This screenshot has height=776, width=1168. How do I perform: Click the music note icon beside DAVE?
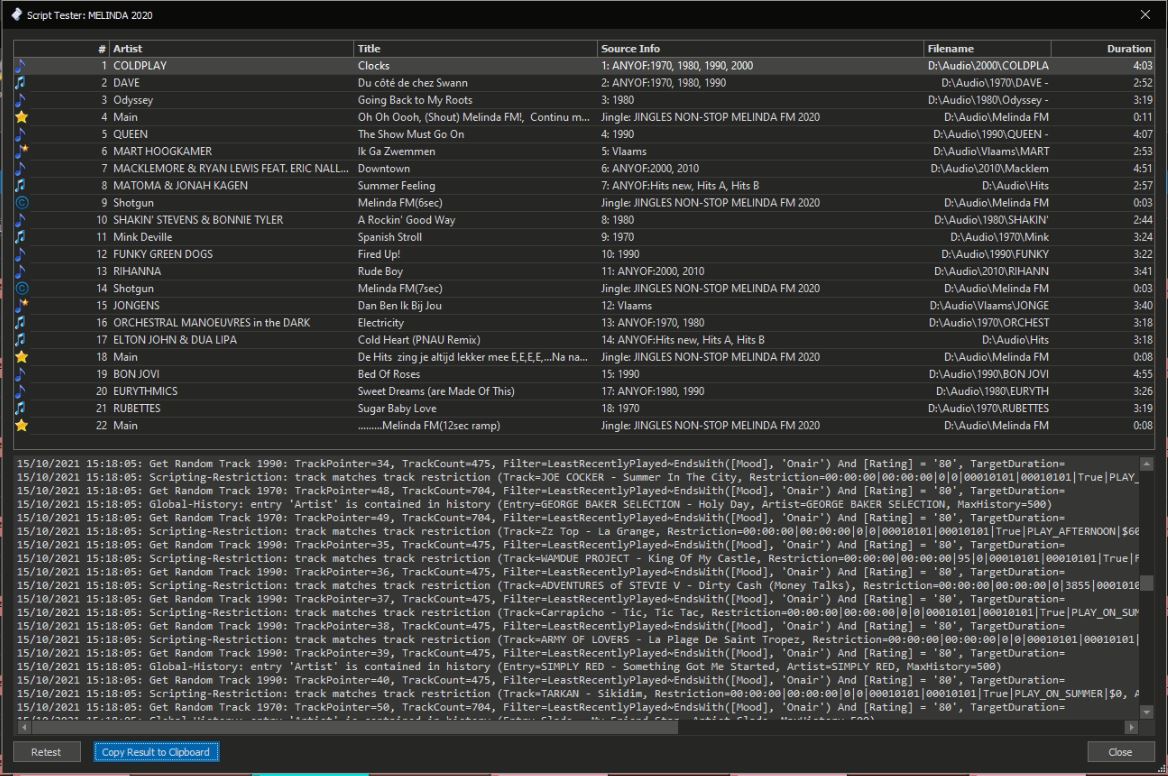click(x=21, y=83)
